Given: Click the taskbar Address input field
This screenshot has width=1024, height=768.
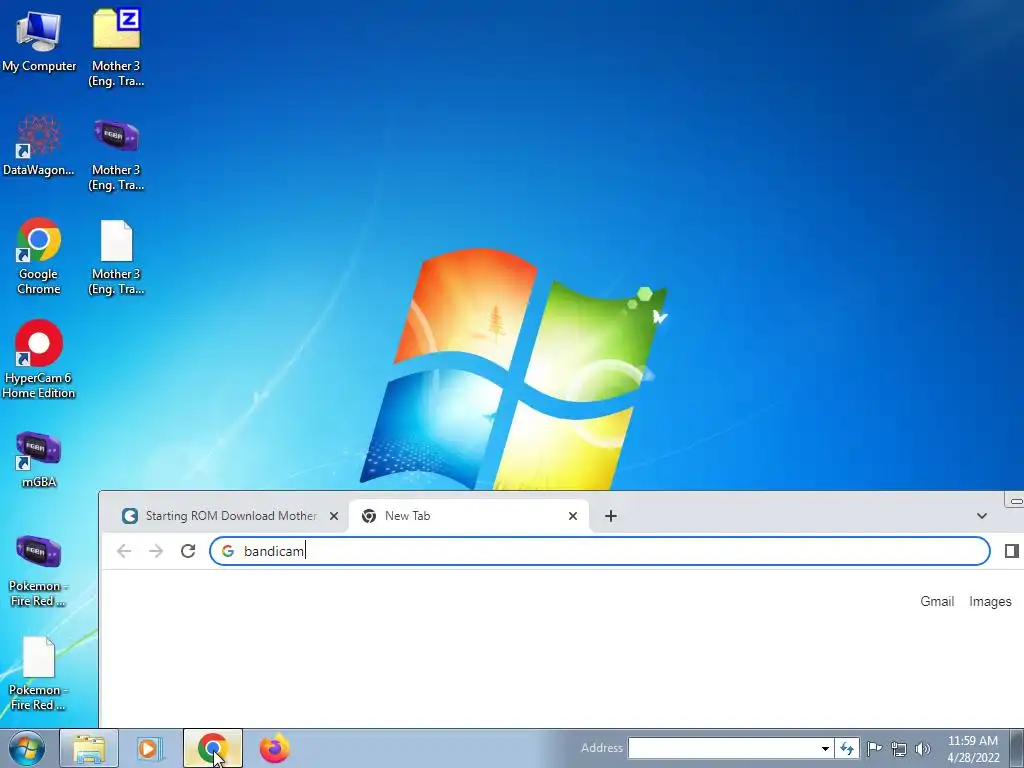Looking at the screenshot, I should pos(723,748).
